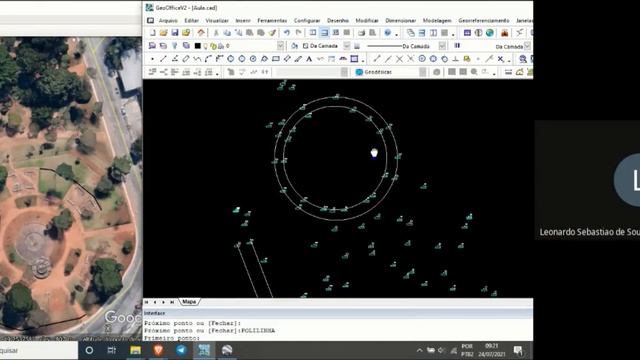Open the Ferramentas menu
Viewport: 640px width, 360px height.
point(272,20)
